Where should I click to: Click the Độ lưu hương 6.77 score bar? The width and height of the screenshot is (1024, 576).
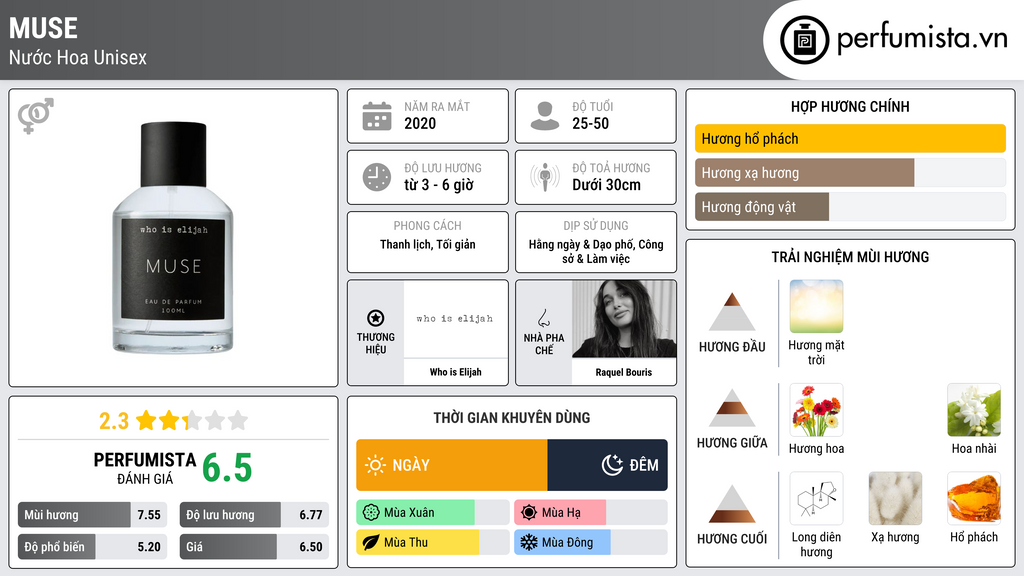(x=254, y=515)
